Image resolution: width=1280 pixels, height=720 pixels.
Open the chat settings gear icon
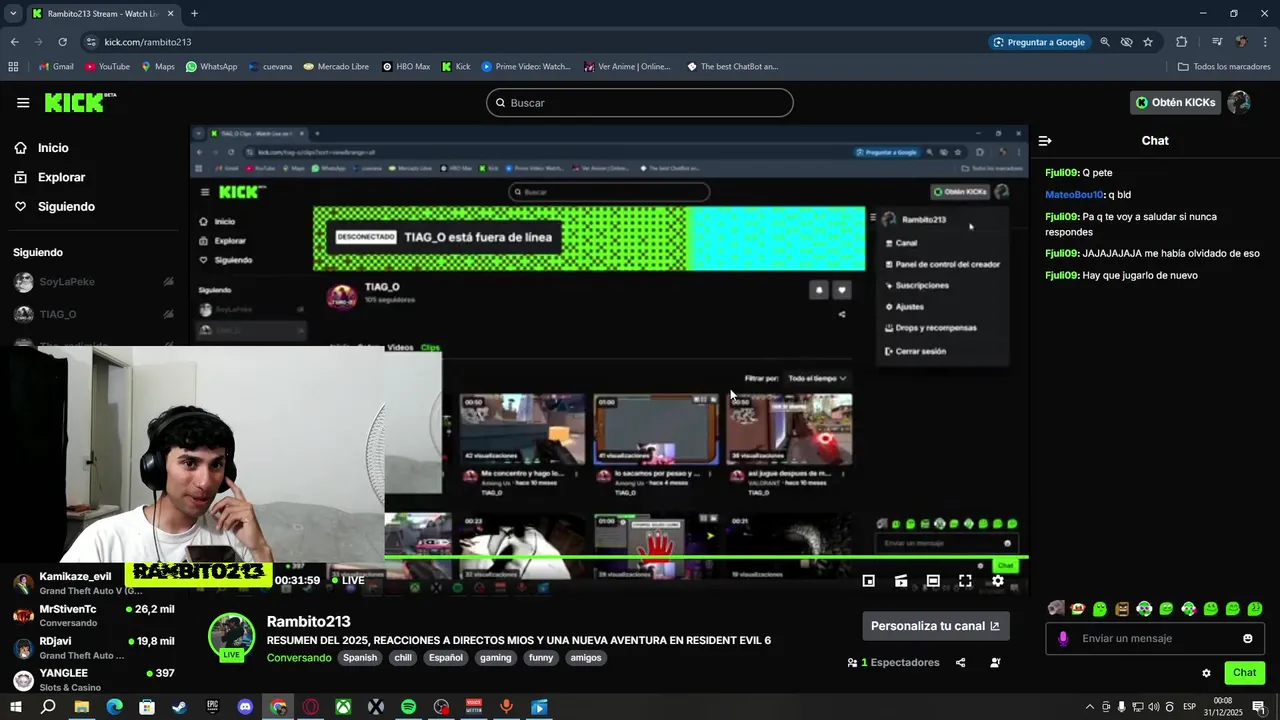[1206, 673]
